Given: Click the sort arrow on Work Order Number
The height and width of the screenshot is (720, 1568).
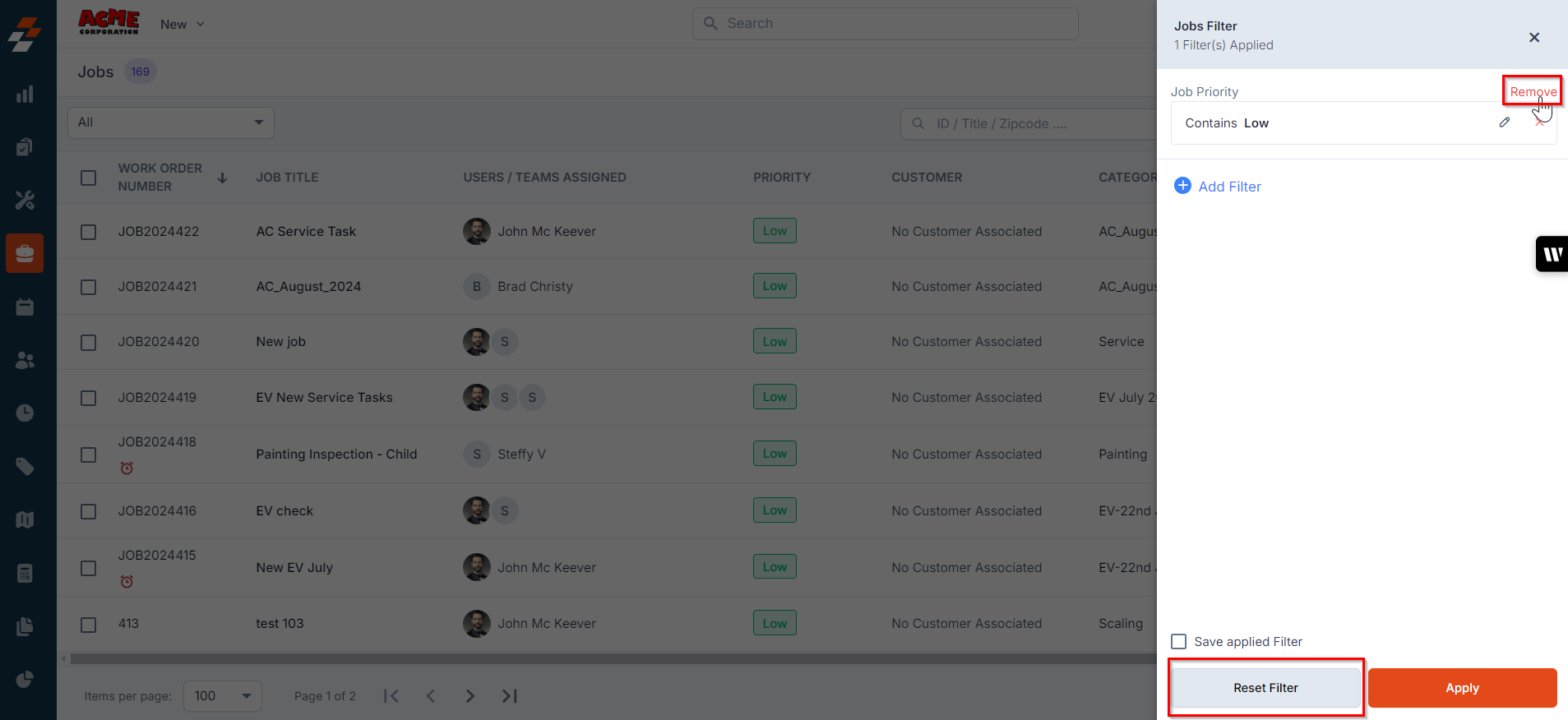Looking at the screenshot, I should [x=222, y=178].
